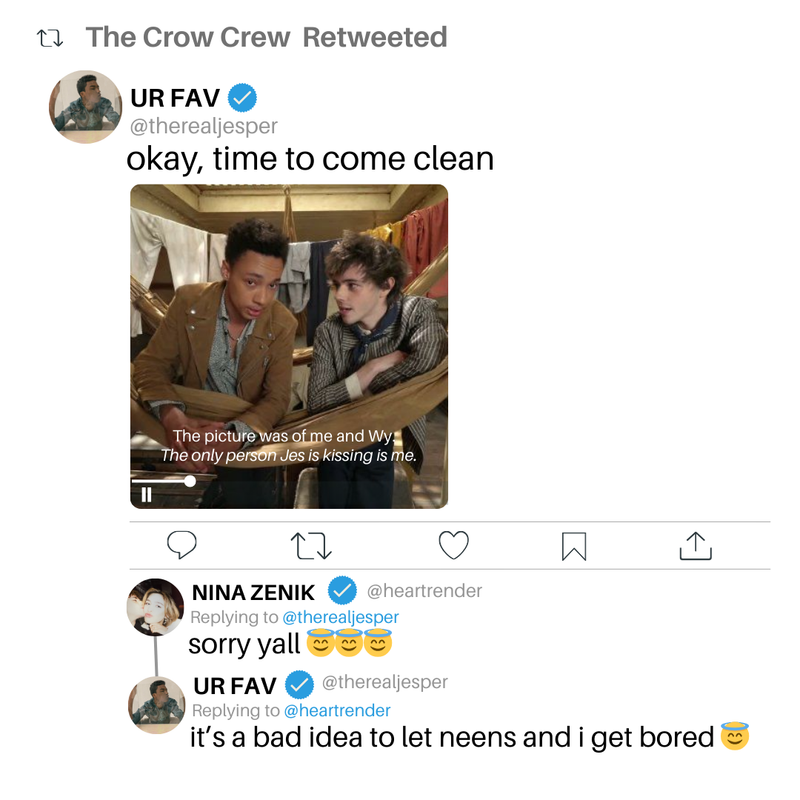Screen dimensions: 800x800
Task: Click the blue @therealjesper reply mention link
Action: pyautogui.click(x=340, y=617)
